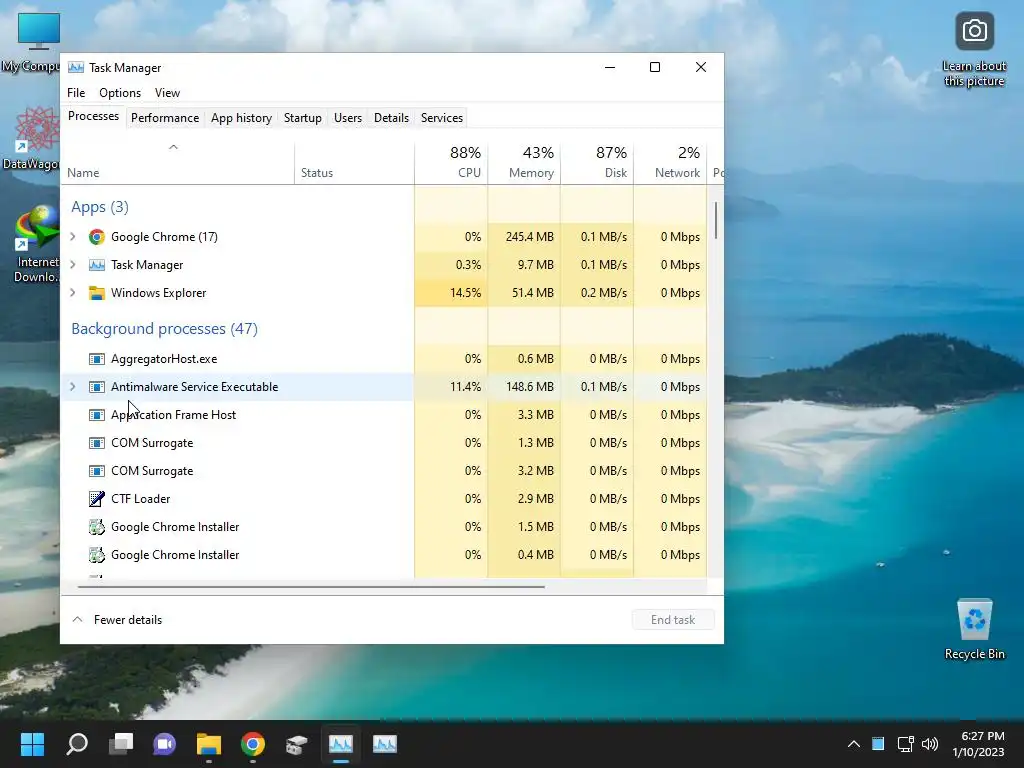Click the volume icon in system tray
Screen dimensions: 1024x768
[x=930, y=744]
